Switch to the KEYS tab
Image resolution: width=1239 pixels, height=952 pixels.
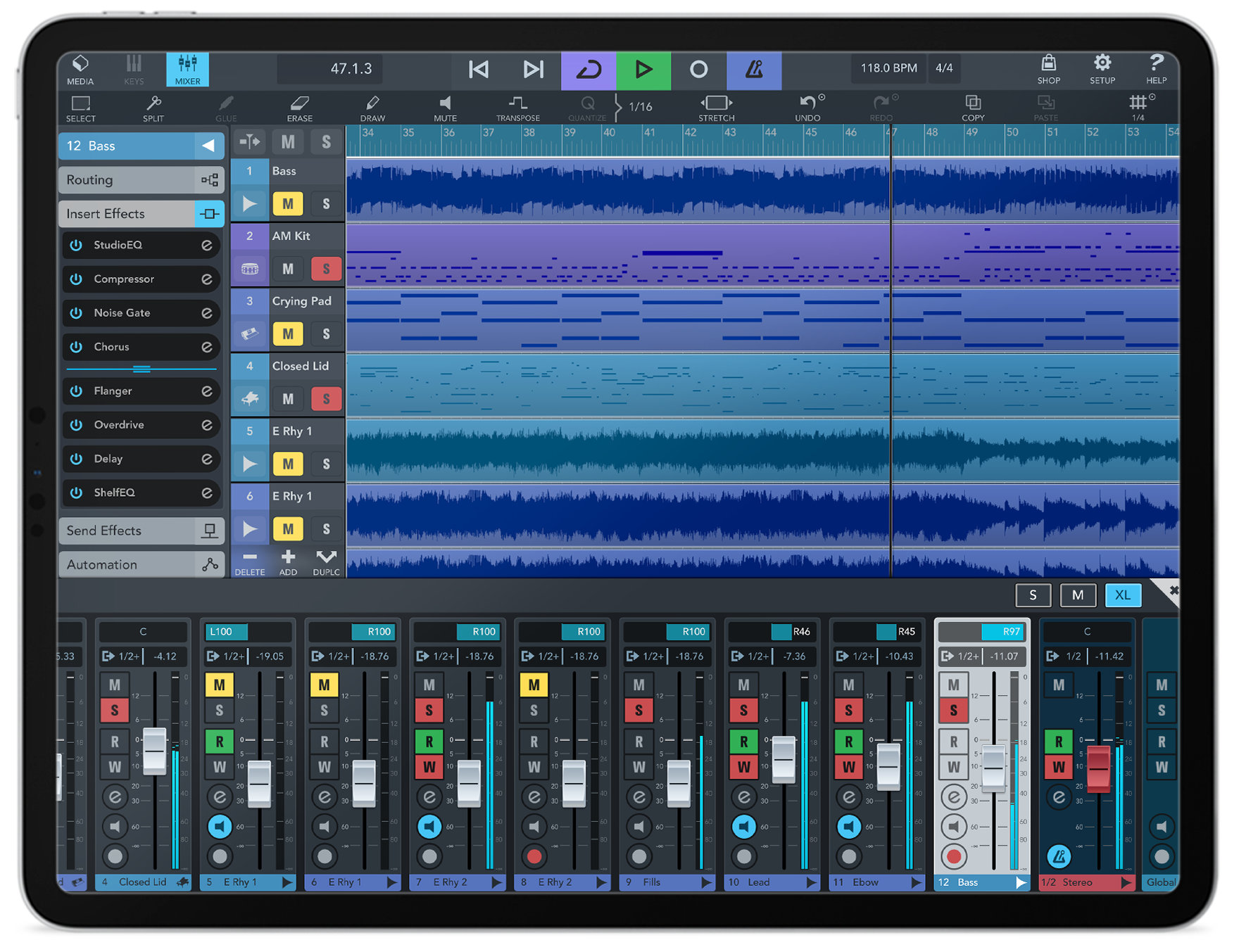(x=133, y=69)
